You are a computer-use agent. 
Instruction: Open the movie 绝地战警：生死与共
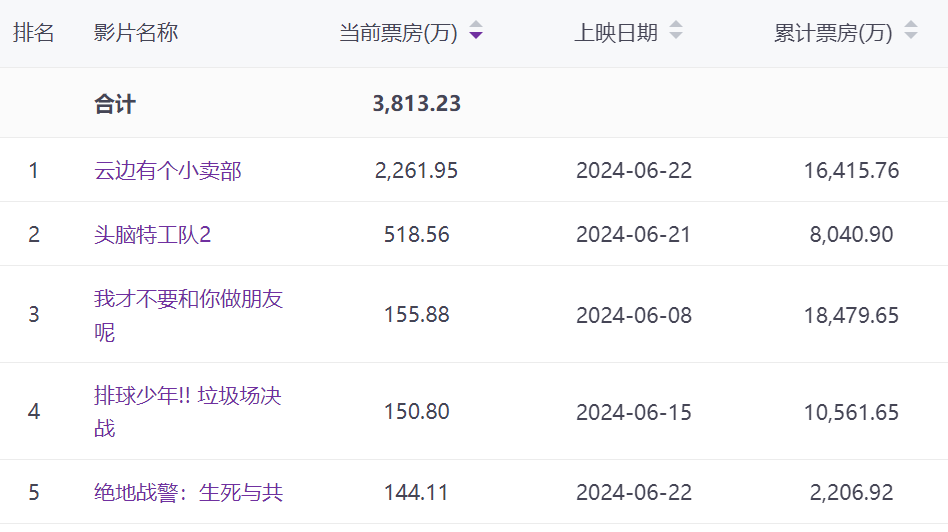tap(188, 492)
